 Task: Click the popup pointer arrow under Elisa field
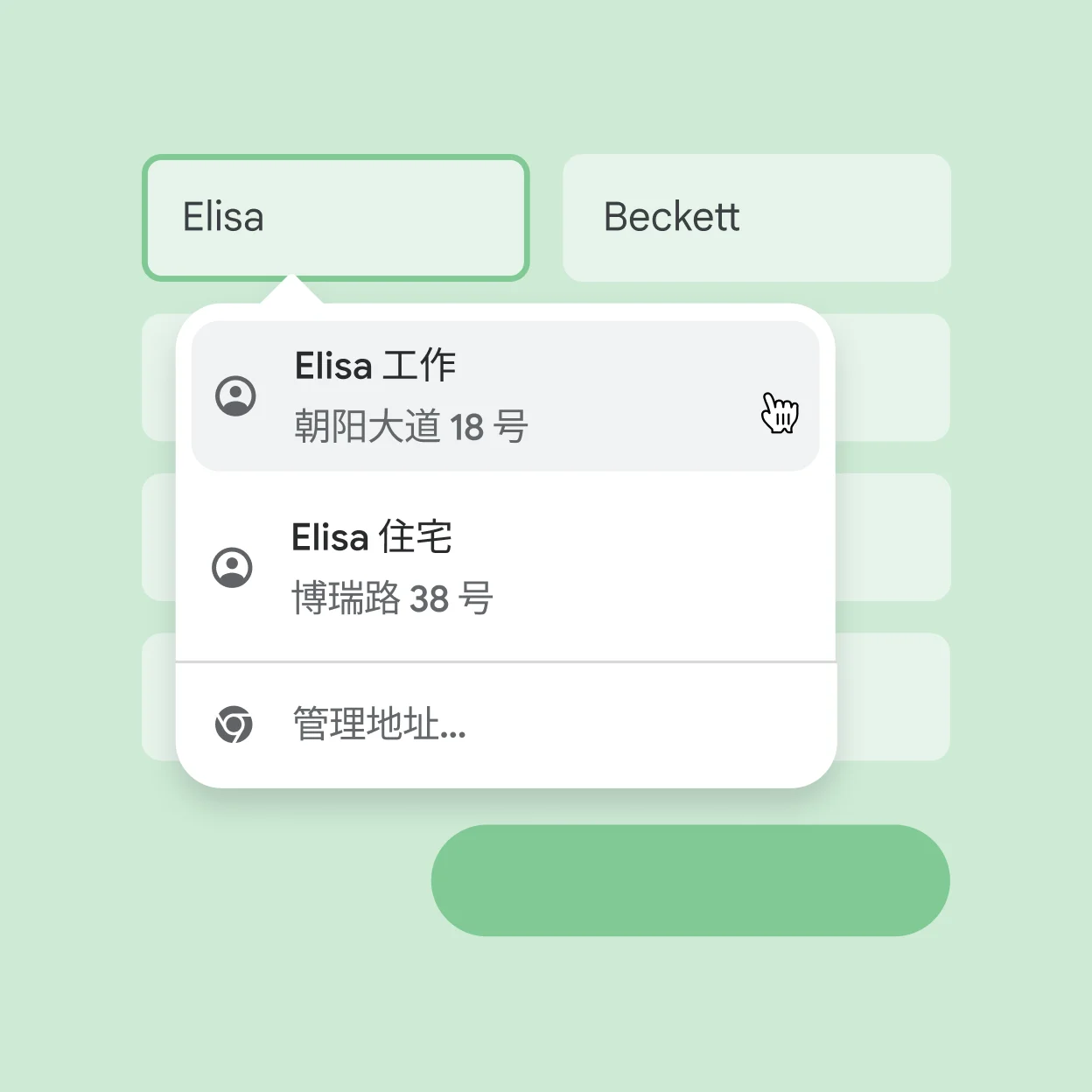(x=292, y=290)
